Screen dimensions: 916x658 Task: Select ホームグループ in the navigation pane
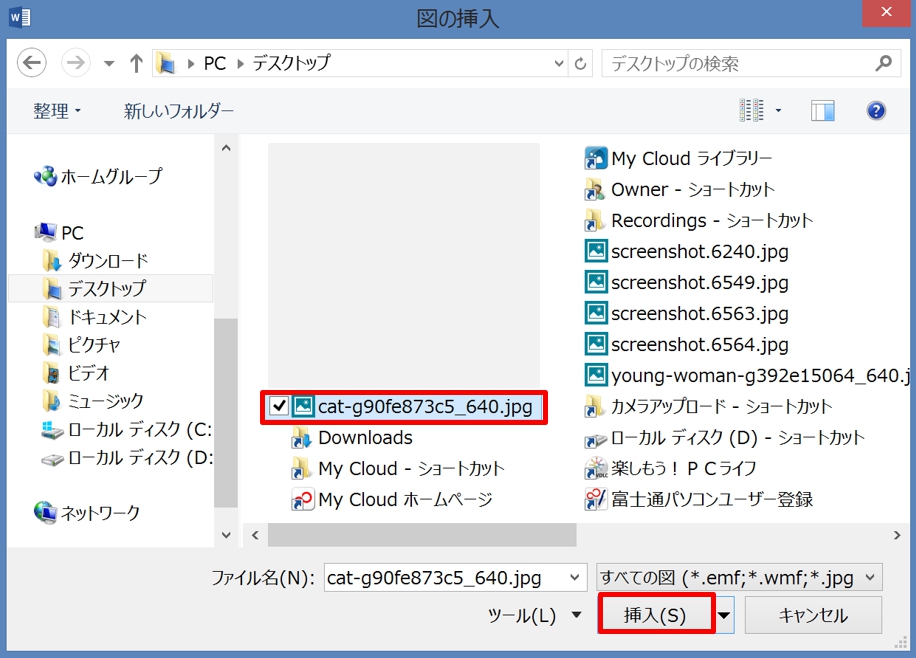point(98,176)
